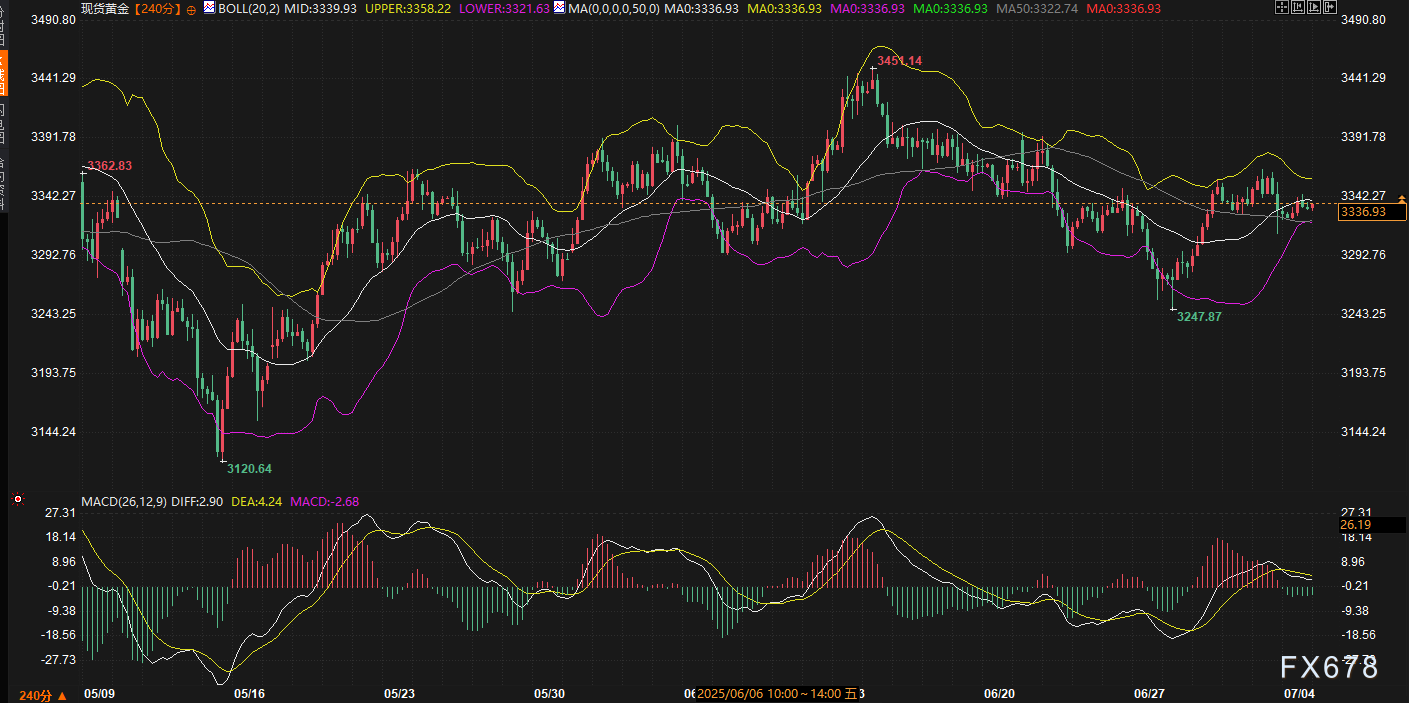Click the MACD(26,12,9) indicator label
This screenshot has width=1409, height=703.
(x=125, y=499)
